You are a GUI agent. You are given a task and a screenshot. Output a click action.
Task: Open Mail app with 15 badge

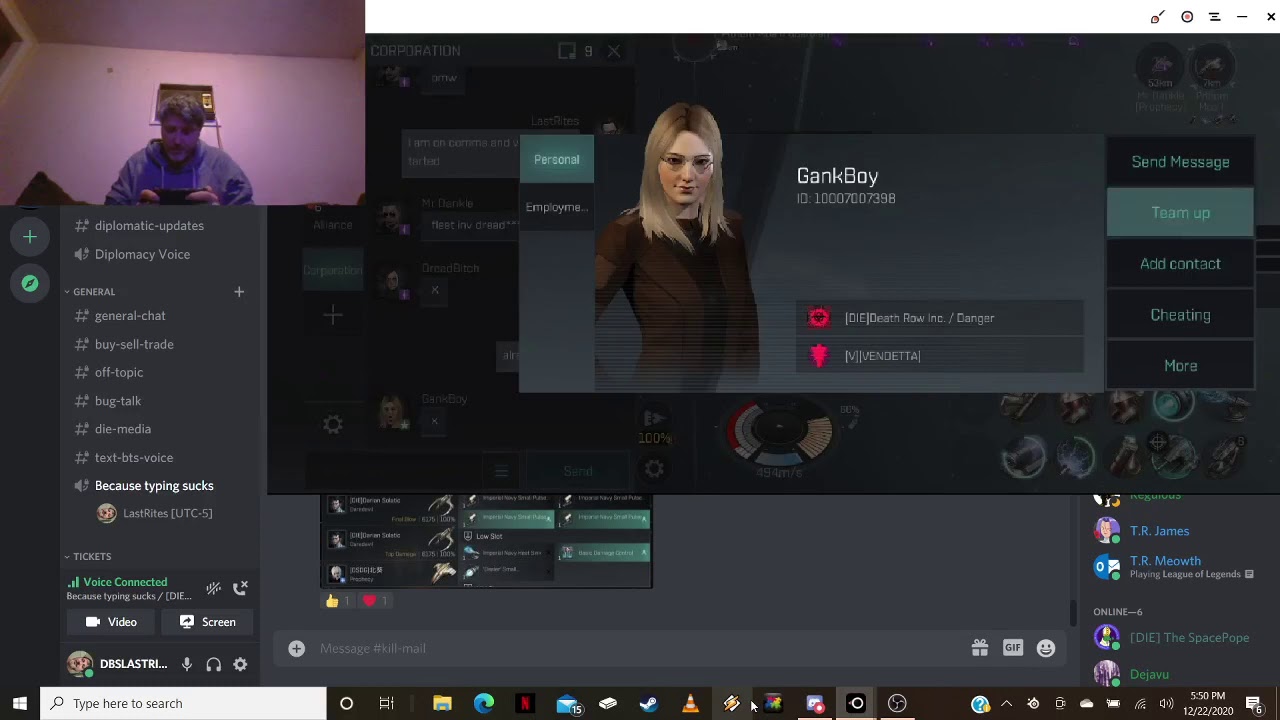567,703
